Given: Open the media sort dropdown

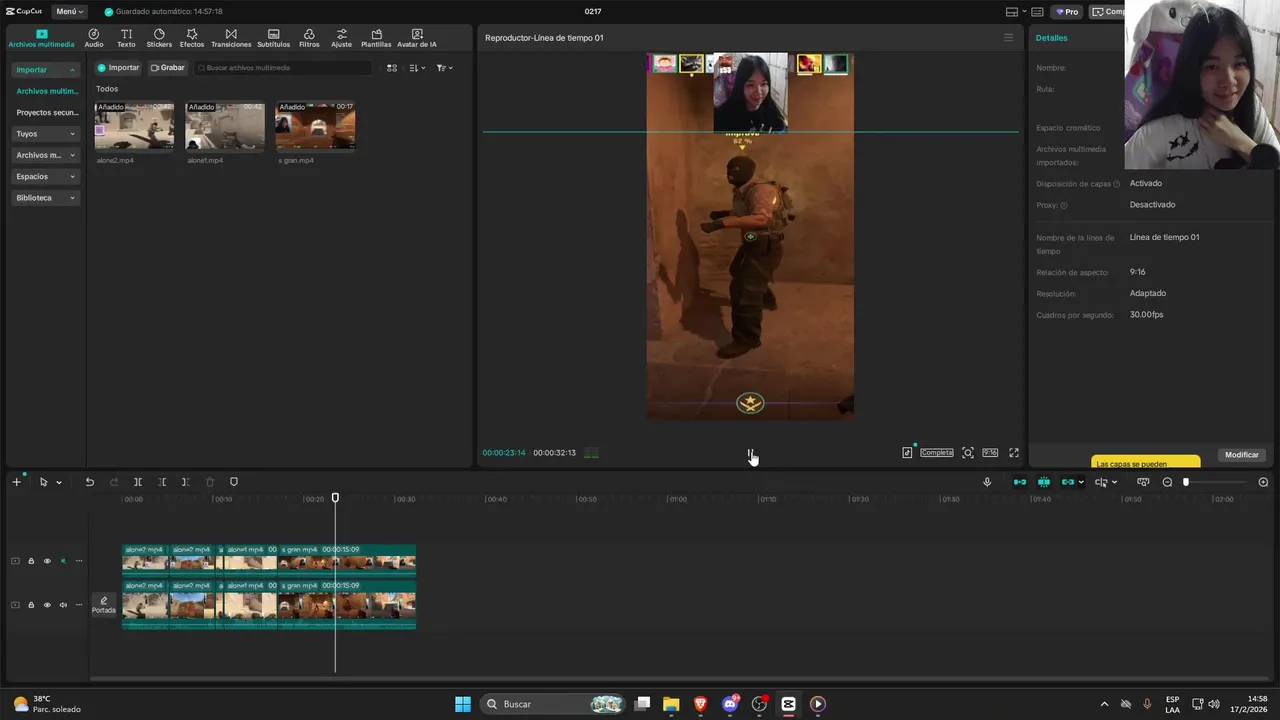Looking at the screenshot, I should tap(417, 68).
